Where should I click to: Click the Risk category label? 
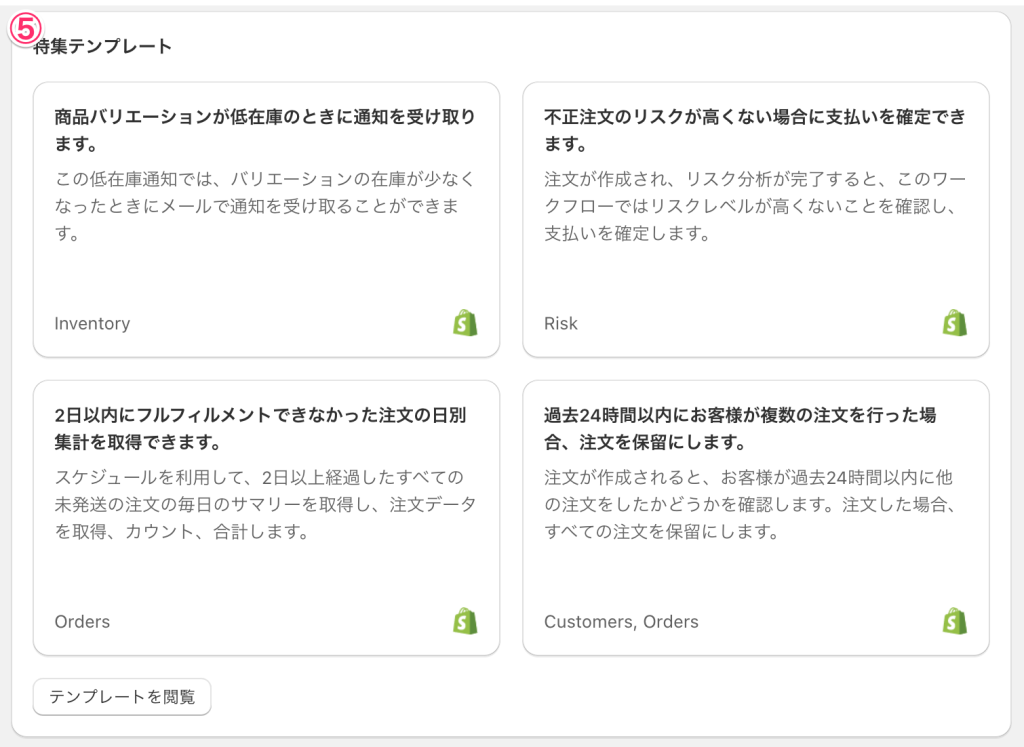561,324
